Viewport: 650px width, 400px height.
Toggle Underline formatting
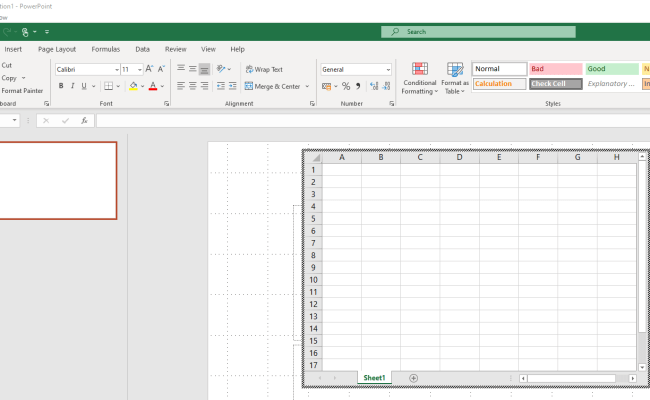coord(84,86)
